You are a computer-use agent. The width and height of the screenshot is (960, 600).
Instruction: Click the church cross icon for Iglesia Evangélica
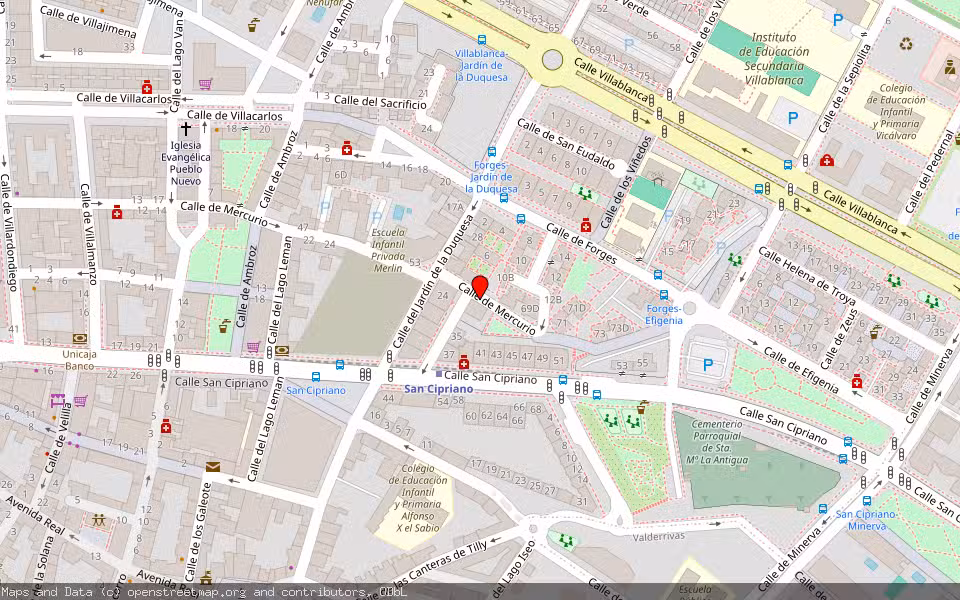click(186, 129)
